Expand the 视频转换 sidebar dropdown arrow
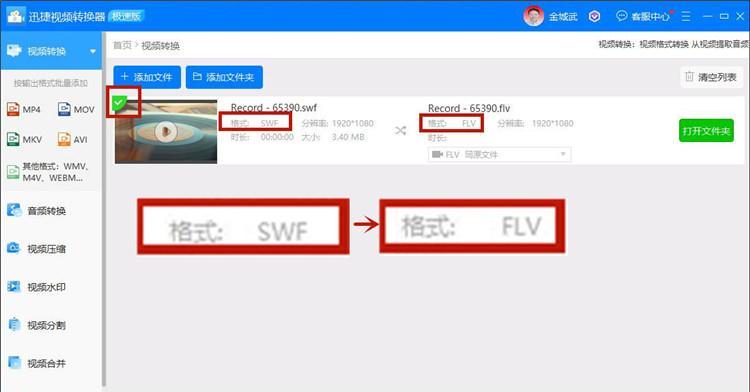 [x=93, y=51]
